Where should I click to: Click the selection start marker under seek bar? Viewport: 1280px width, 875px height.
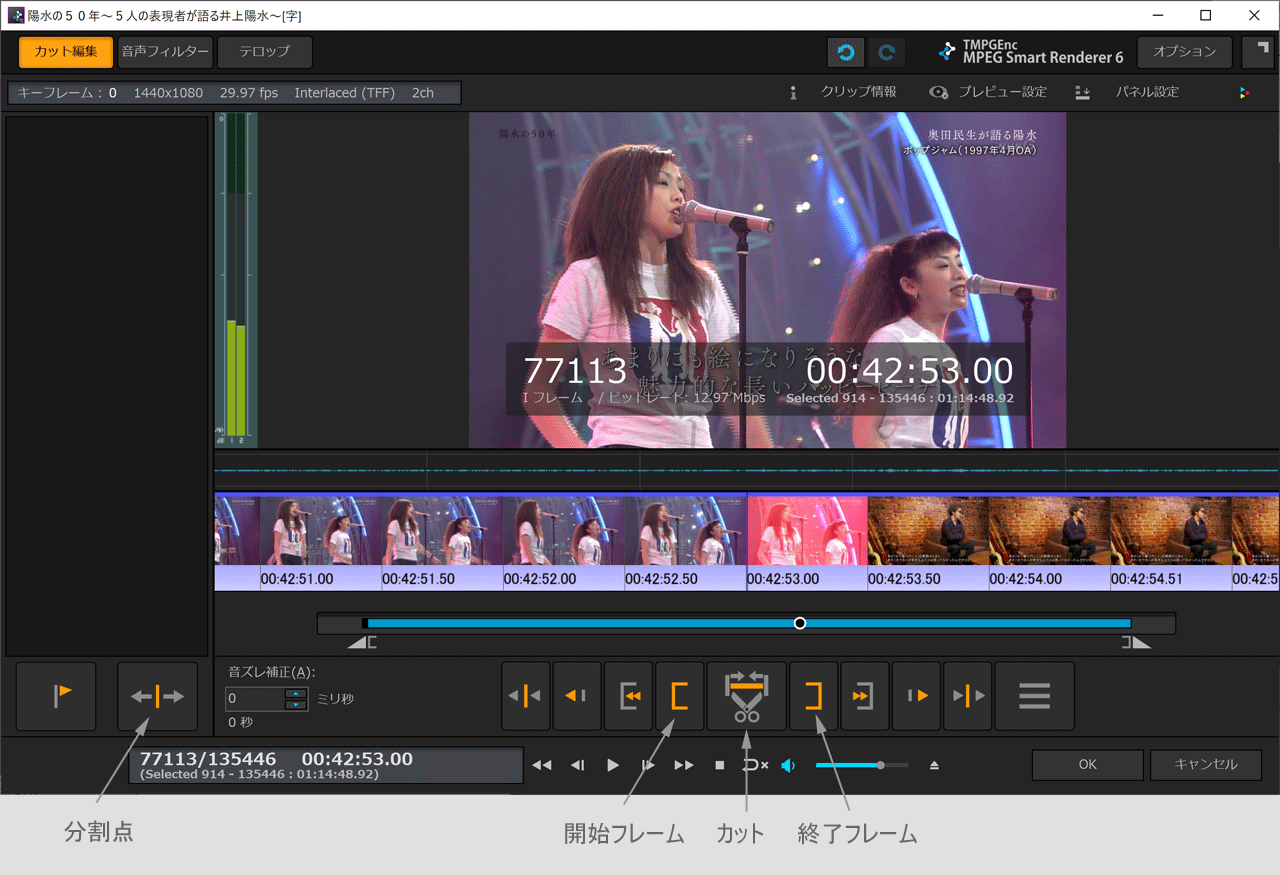362,642
